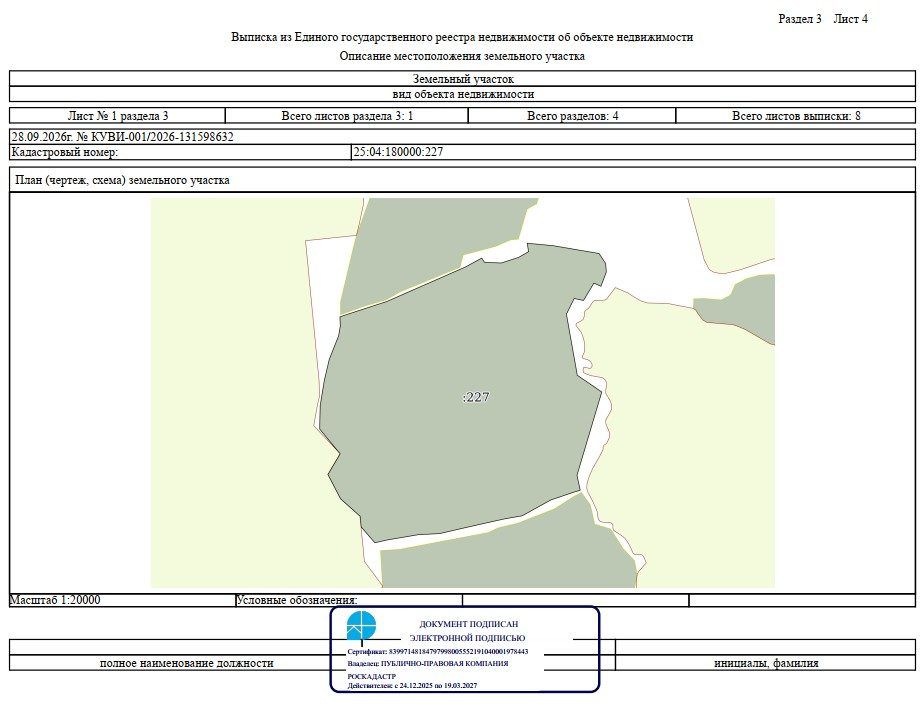Select the 'Сертификат:' line in the stamp
Viewport: 924px width, 707px height.
point(438,652)
